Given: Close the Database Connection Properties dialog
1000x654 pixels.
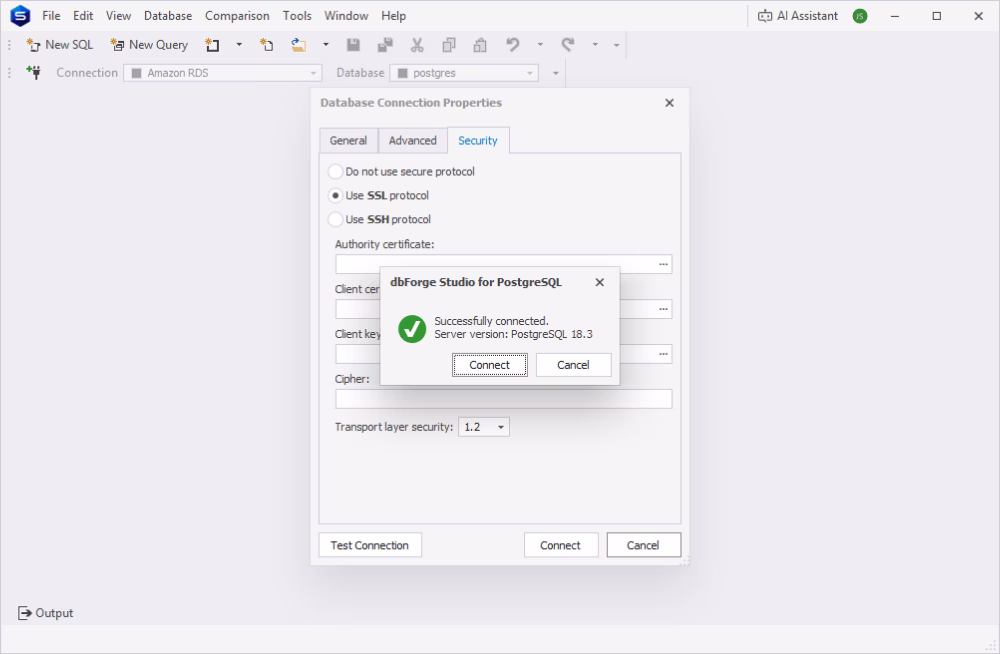Looking at the screenshot, I should tap(669, 103).
